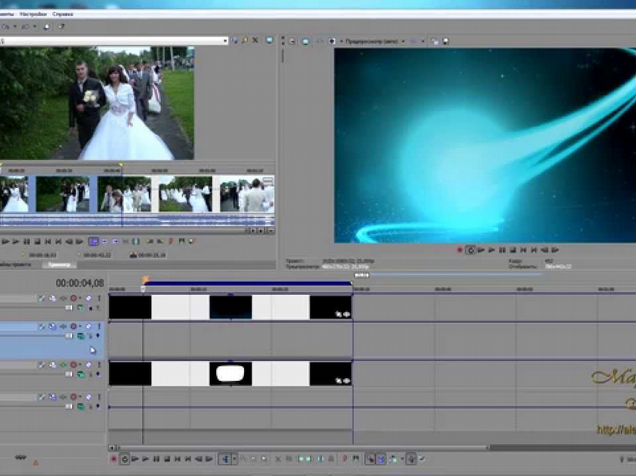Click the rounded-rectangle mask clip on the third track

pos(230,373)
